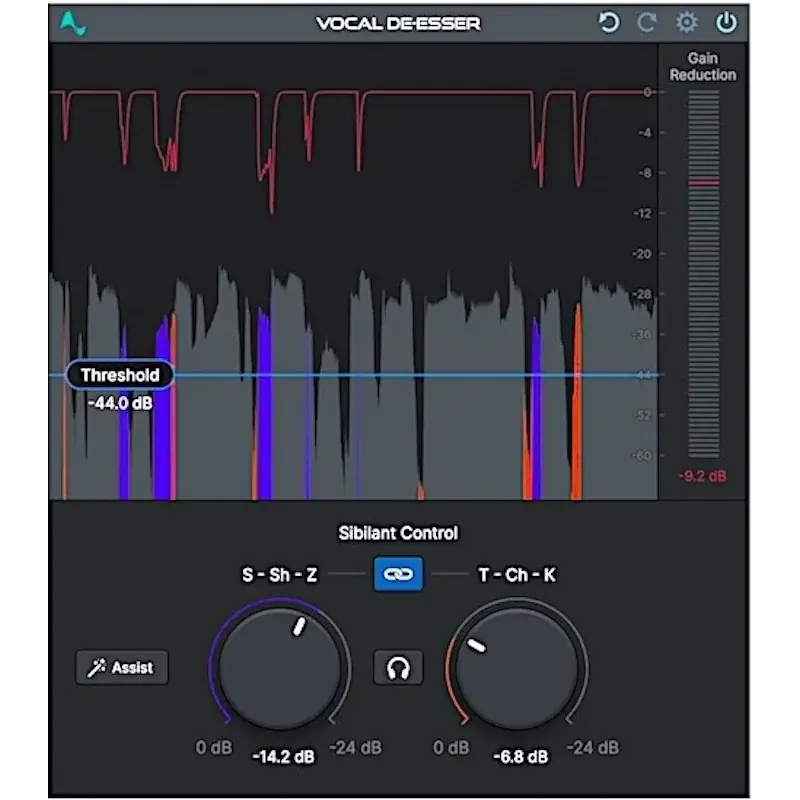Click the -60 scale marker
The image size is (800, 800).
pyautogui.click(x=642, y=456)
